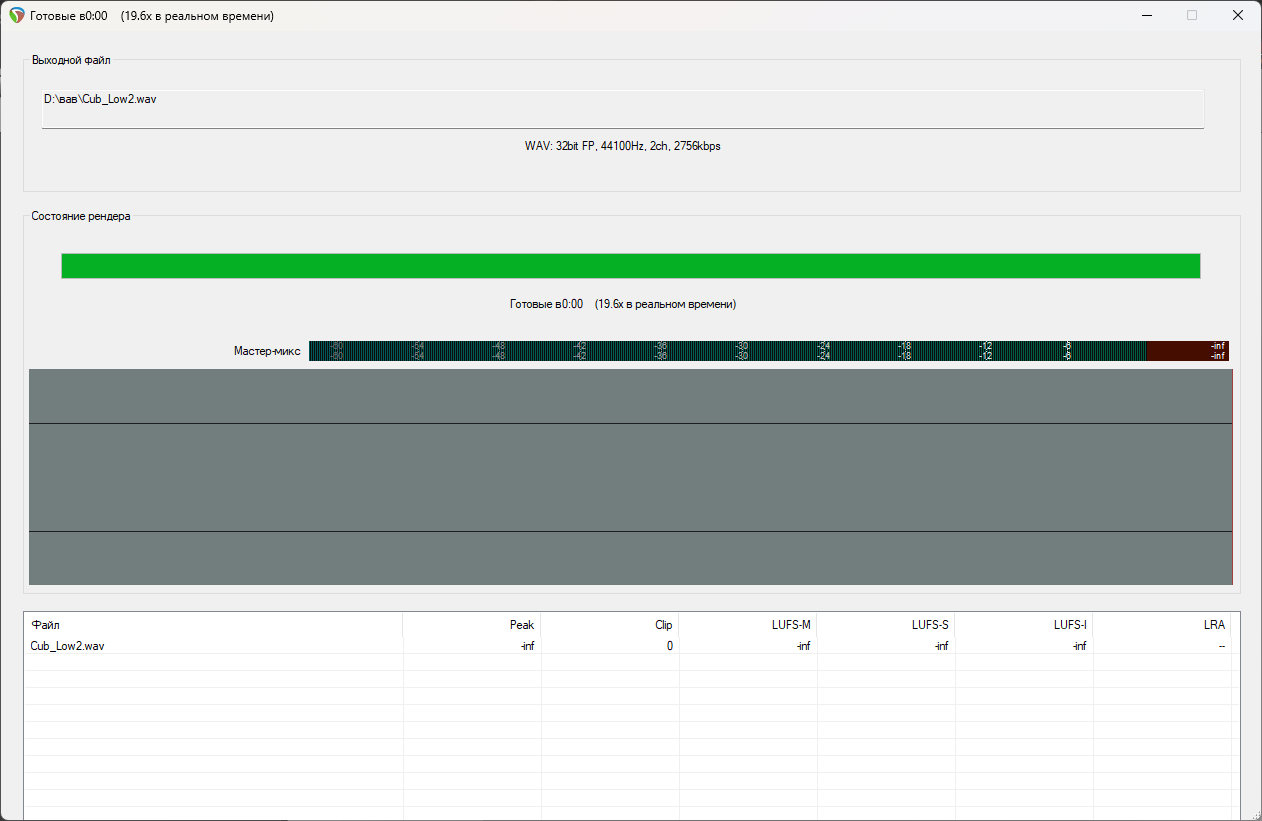The width and height of the screenshot is (1262, 821).
Task: Click the red -inf peak indicator on meter
Action: tap(1187, 351)
